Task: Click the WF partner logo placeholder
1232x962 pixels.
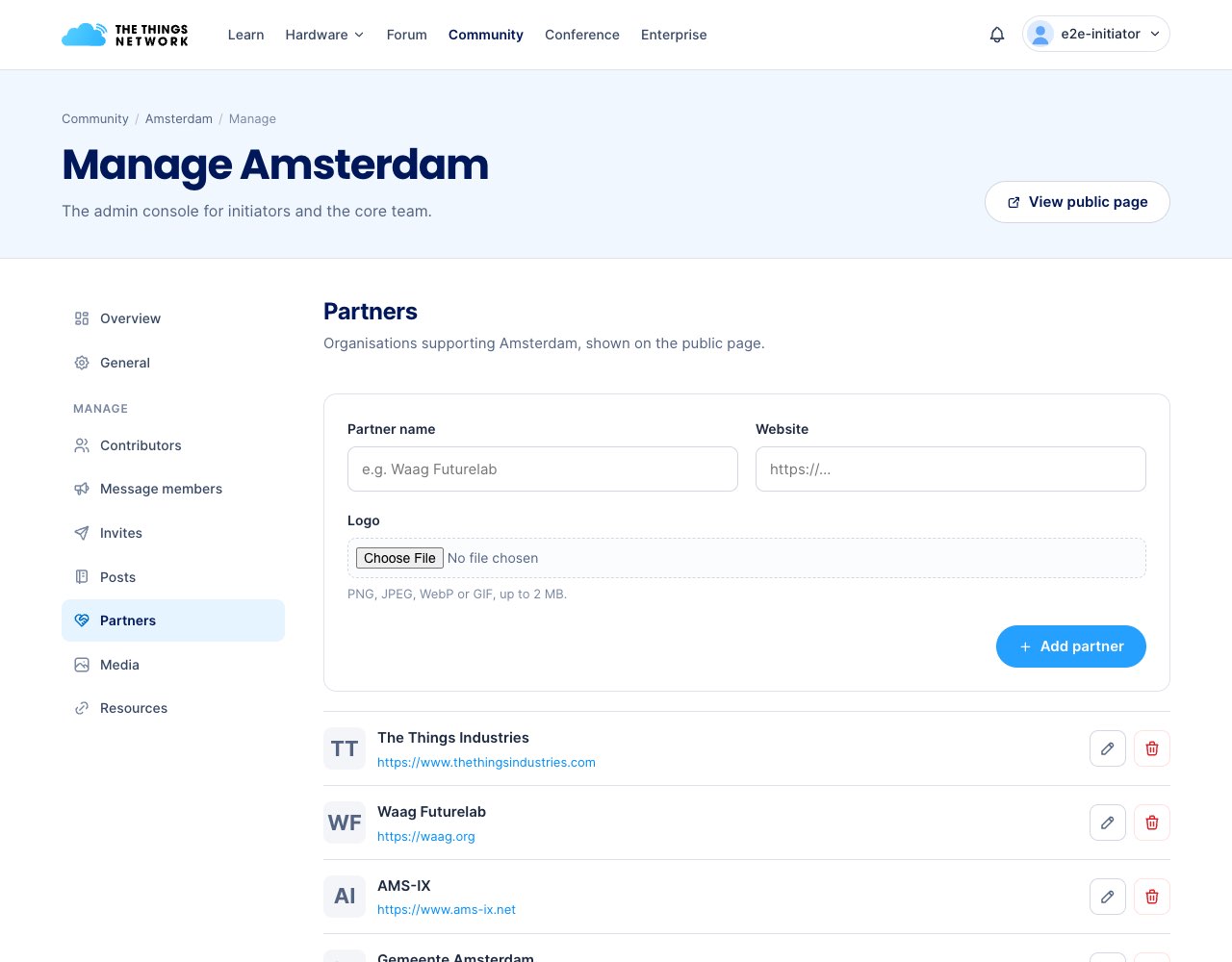Action: click(x=345, y=823)
